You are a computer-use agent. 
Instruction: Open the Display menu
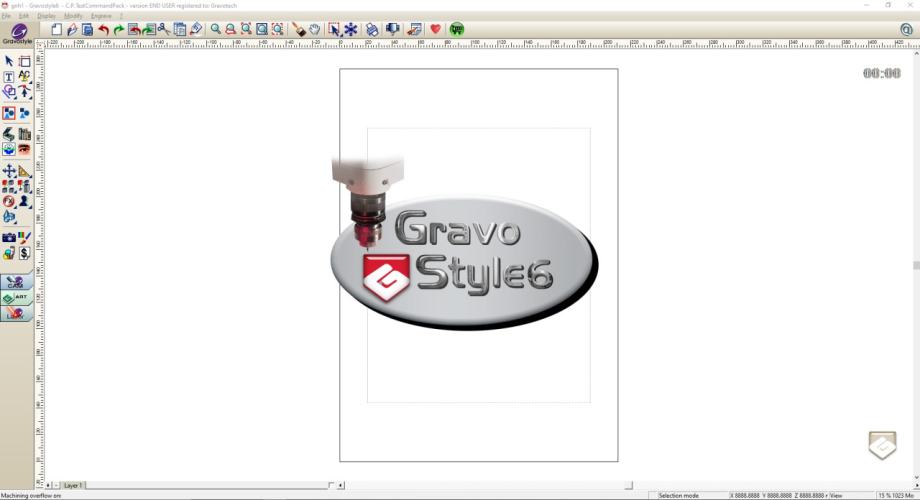tap(46, 16)
